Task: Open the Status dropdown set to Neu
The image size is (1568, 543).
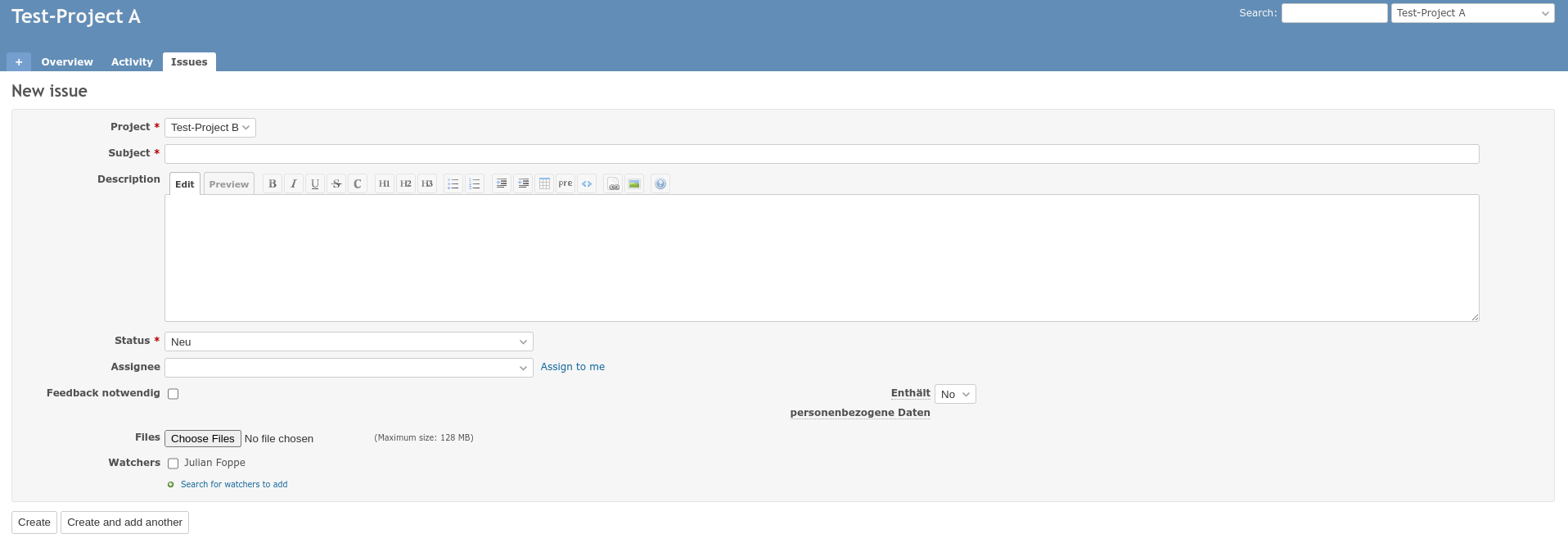Action: point(349,342)
